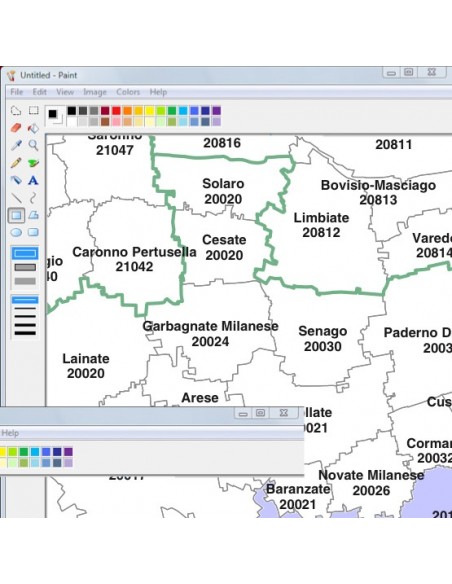The height and width of the screenshot is (584, 452).
Task: Open Help menu in the lower overlapping window
Action: pyautogui.click(x=10, y=433)
